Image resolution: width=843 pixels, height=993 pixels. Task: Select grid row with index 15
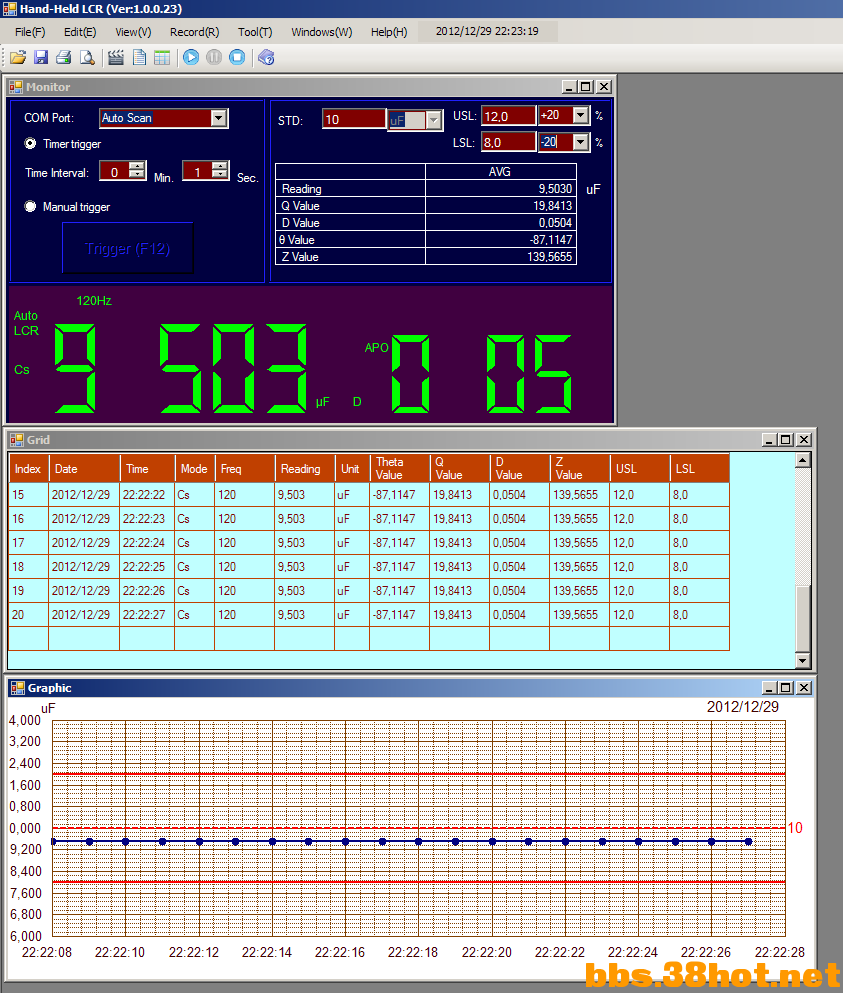point(369,495)
